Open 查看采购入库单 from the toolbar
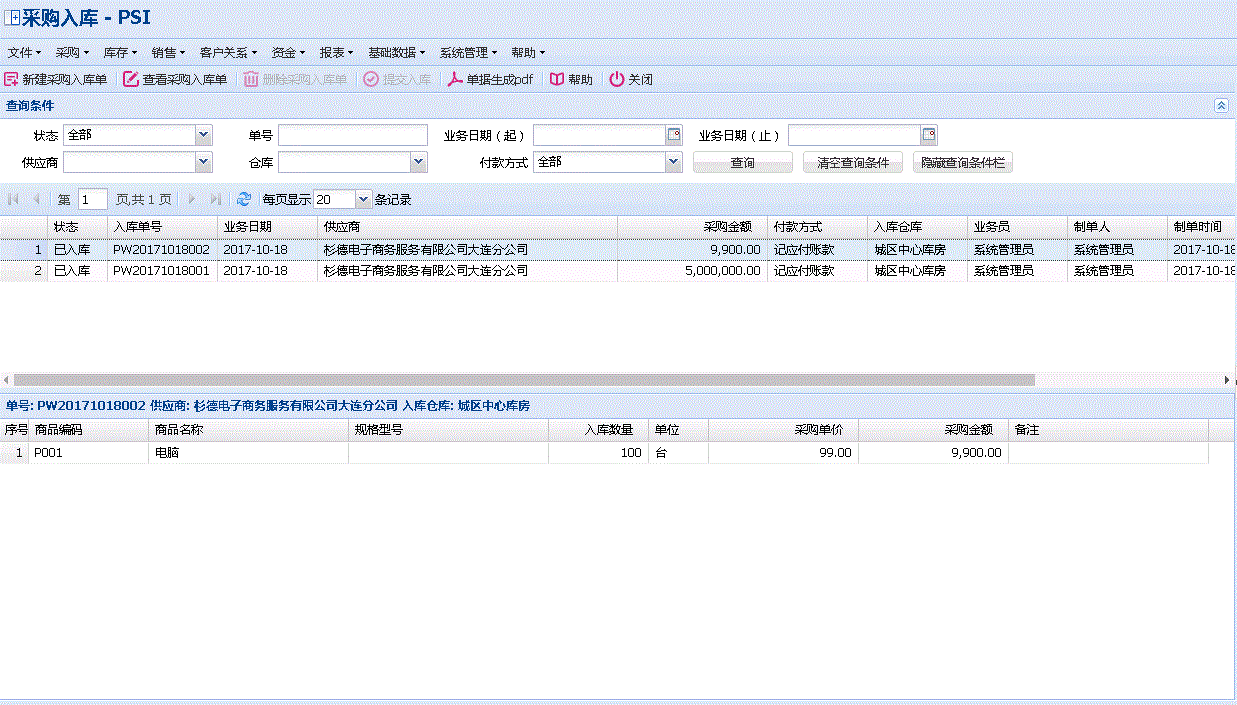The width and height of the screenshot is (1237, 705). click(175, 79)
